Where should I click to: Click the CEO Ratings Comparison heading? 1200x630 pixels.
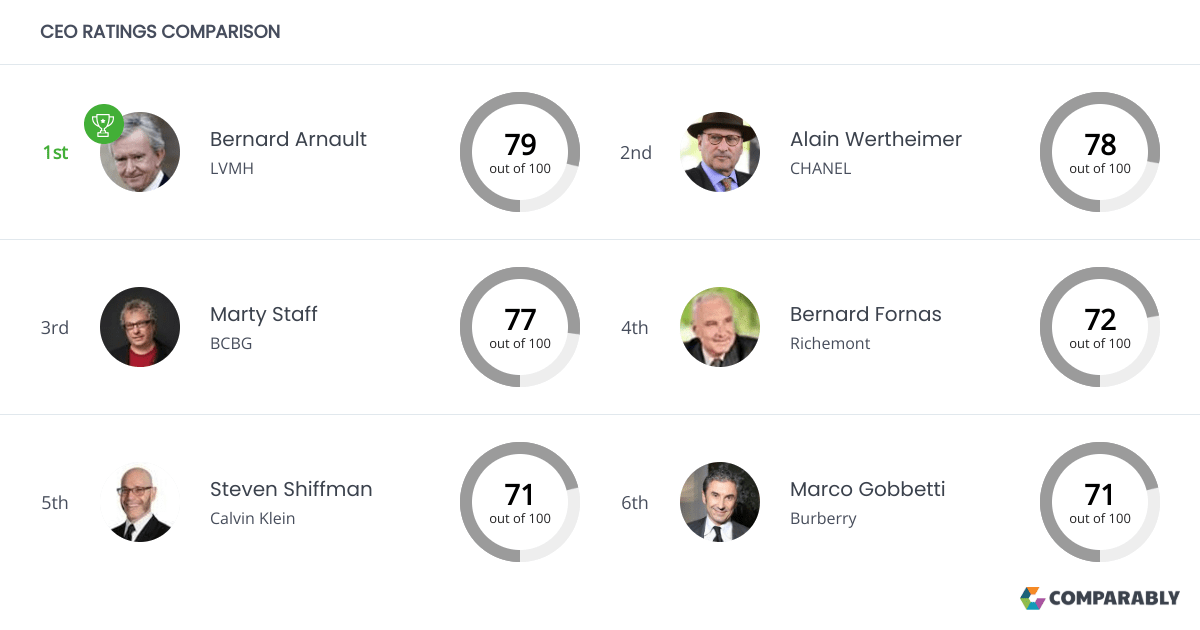(x=160, y=32)
